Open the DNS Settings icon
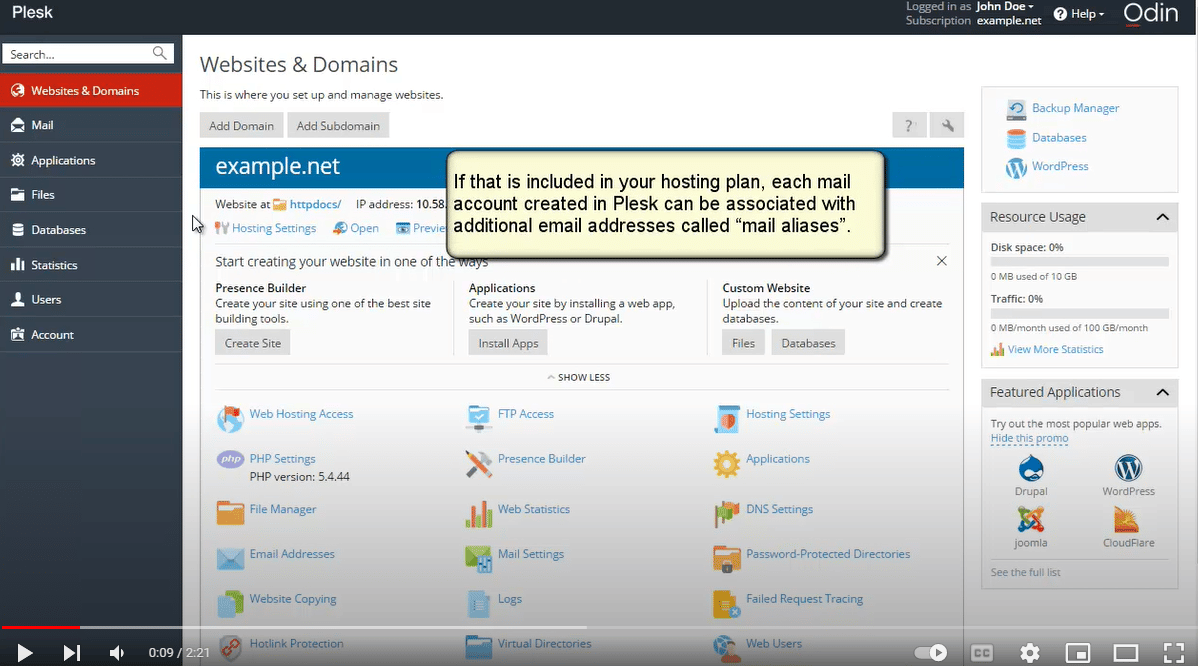Screen dimensions: 1198x666 pyautogui.click(x=727, y=514)
